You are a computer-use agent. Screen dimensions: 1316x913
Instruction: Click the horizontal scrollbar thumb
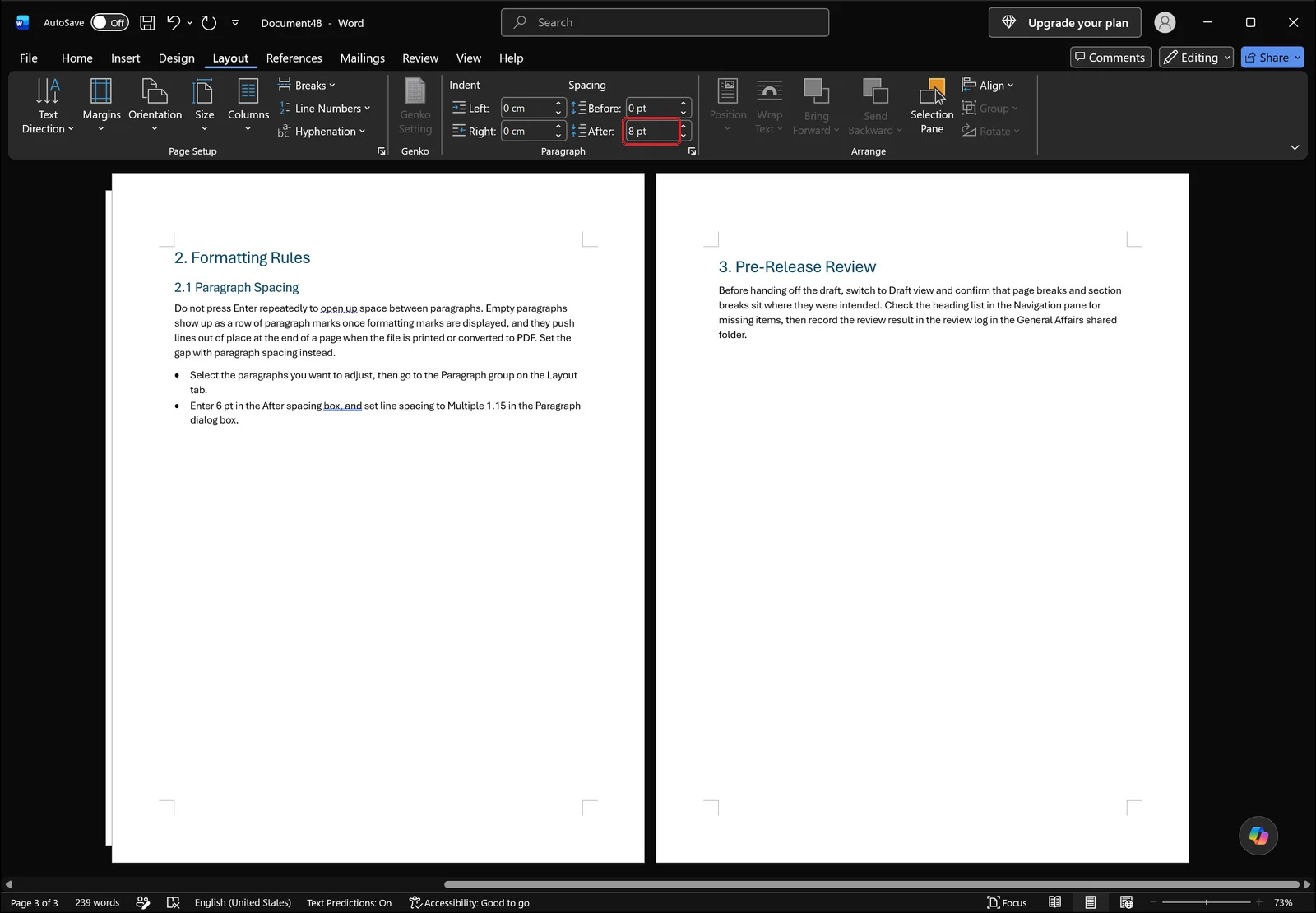tap(872, 884)
